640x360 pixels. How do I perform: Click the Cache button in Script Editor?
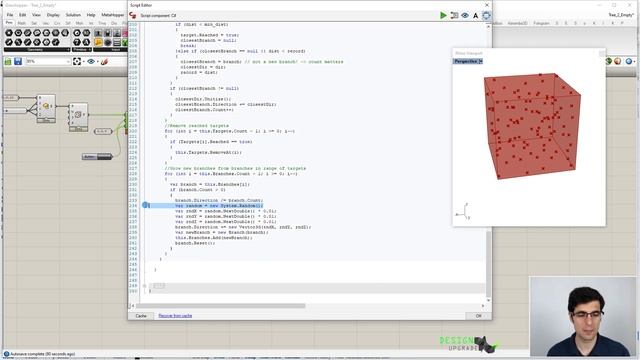141,316
